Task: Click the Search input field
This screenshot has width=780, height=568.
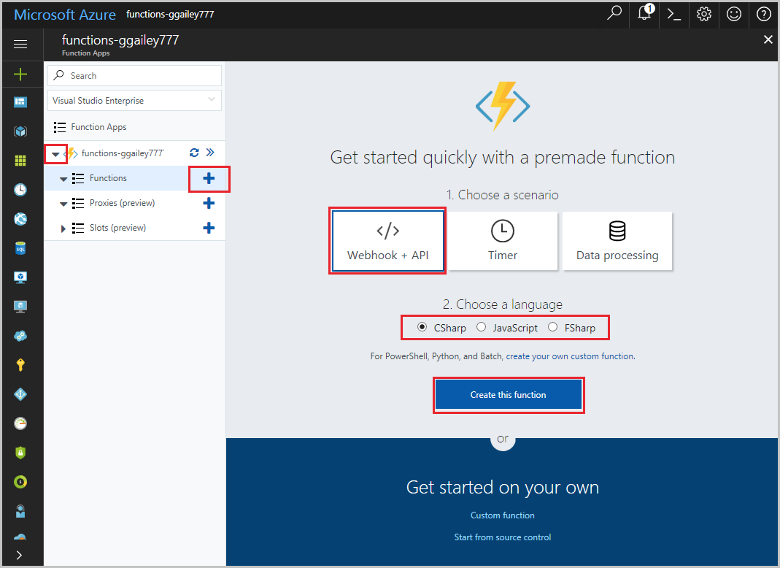Action: pos(134,76)
